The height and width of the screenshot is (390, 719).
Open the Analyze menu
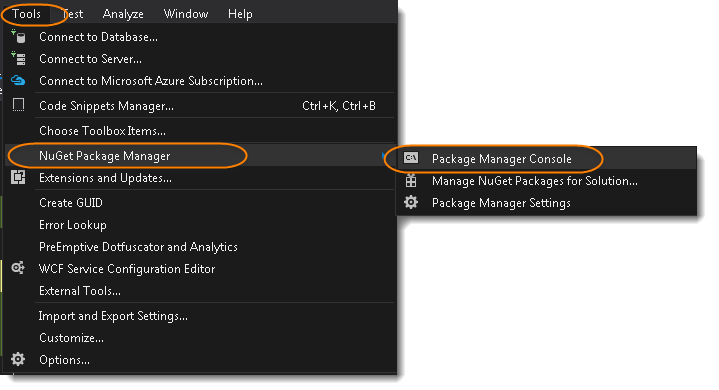coord(123,14)
